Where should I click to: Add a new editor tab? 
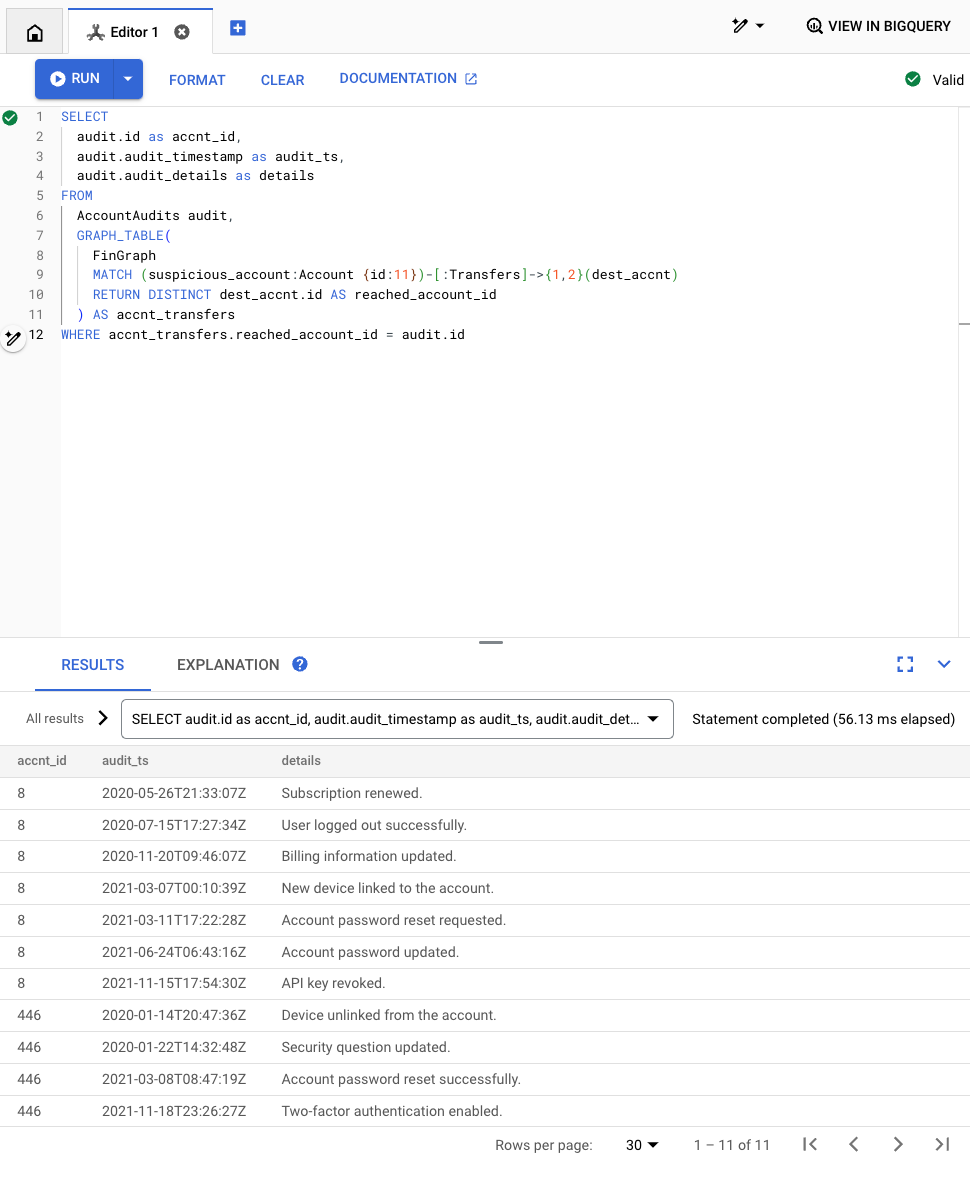click(238, 28)
